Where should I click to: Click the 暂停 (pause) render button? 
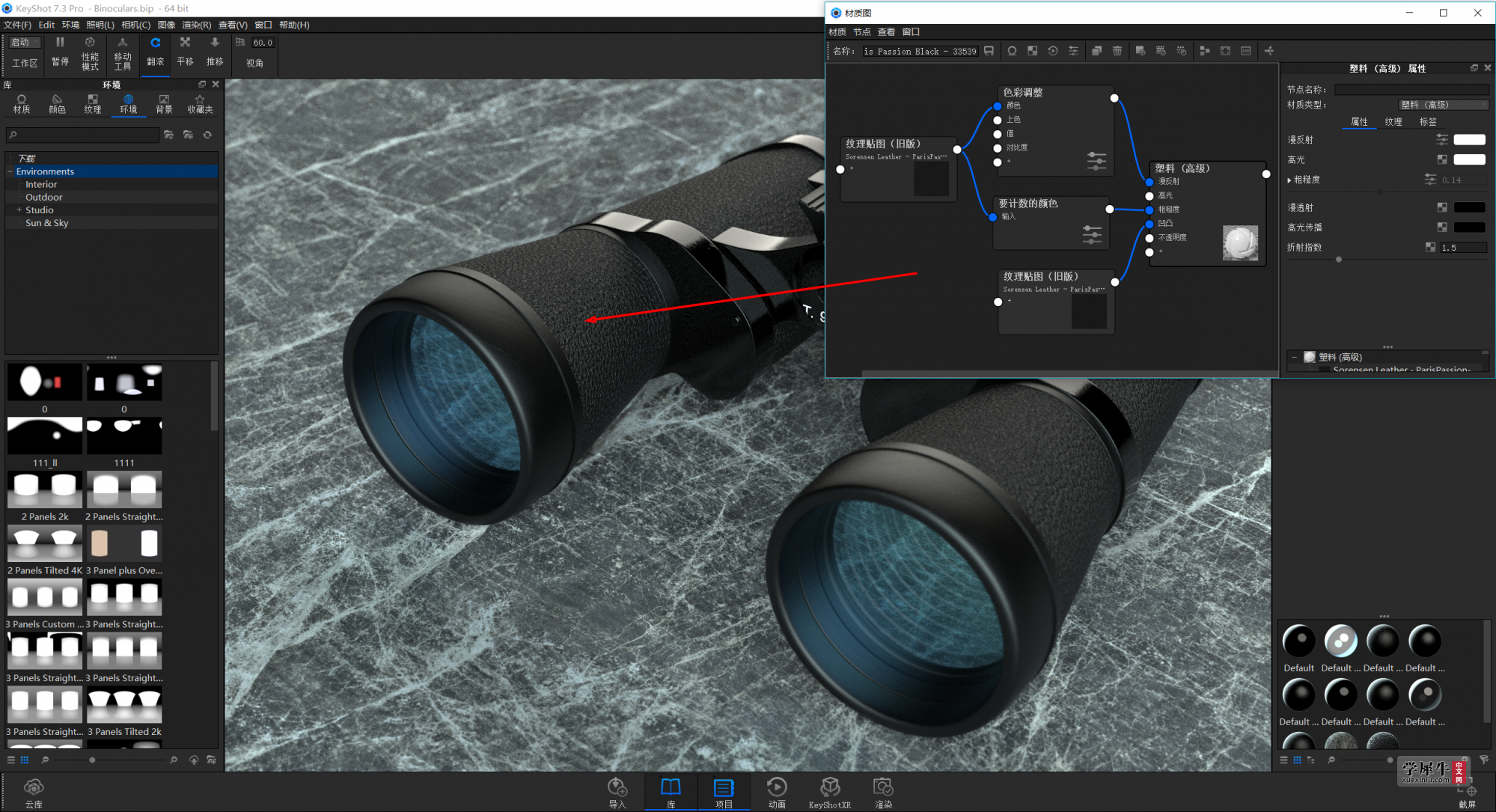(x=60, y=52)
